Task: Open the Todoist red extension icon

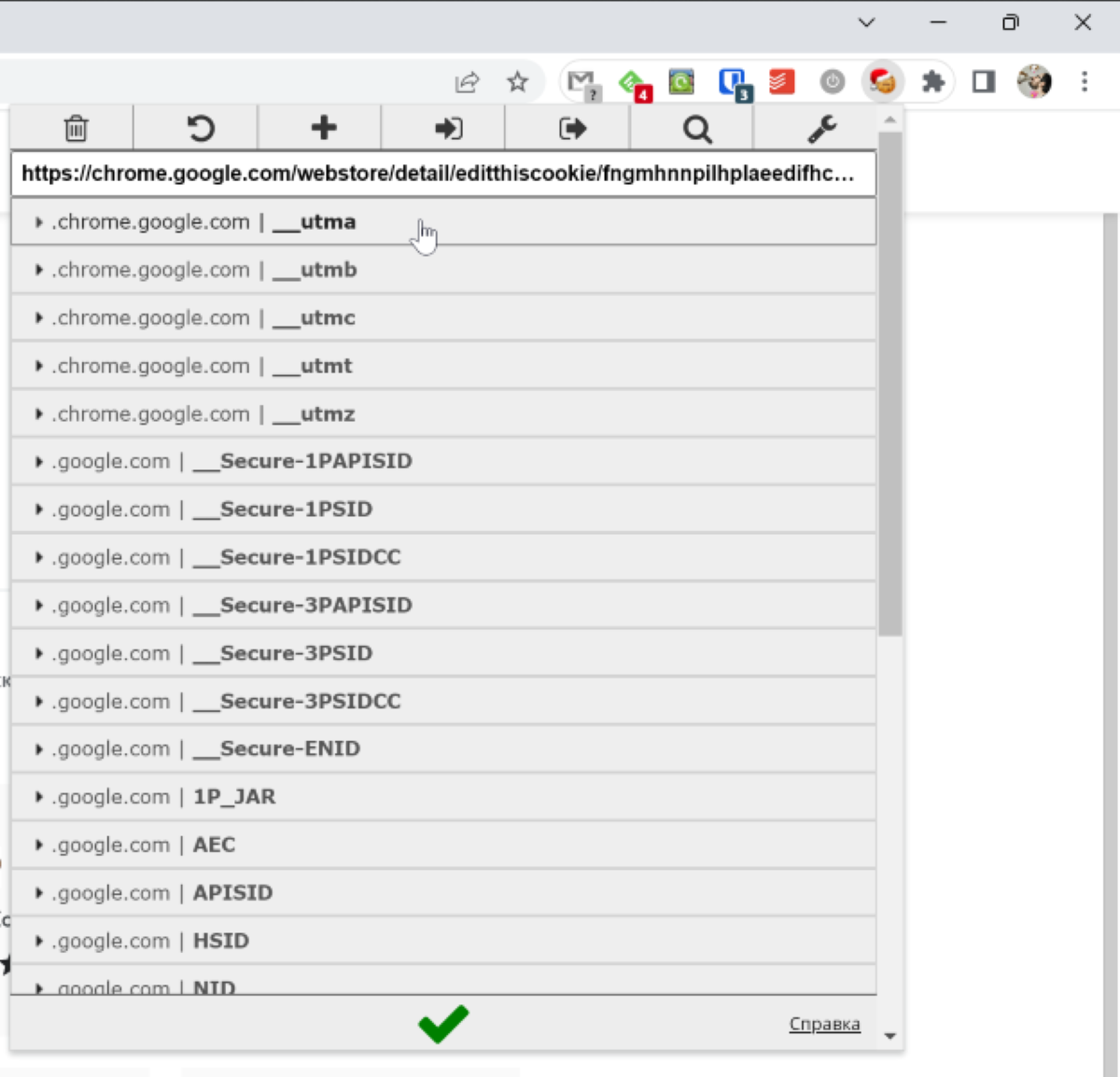Action: click(x=782, y=82)
